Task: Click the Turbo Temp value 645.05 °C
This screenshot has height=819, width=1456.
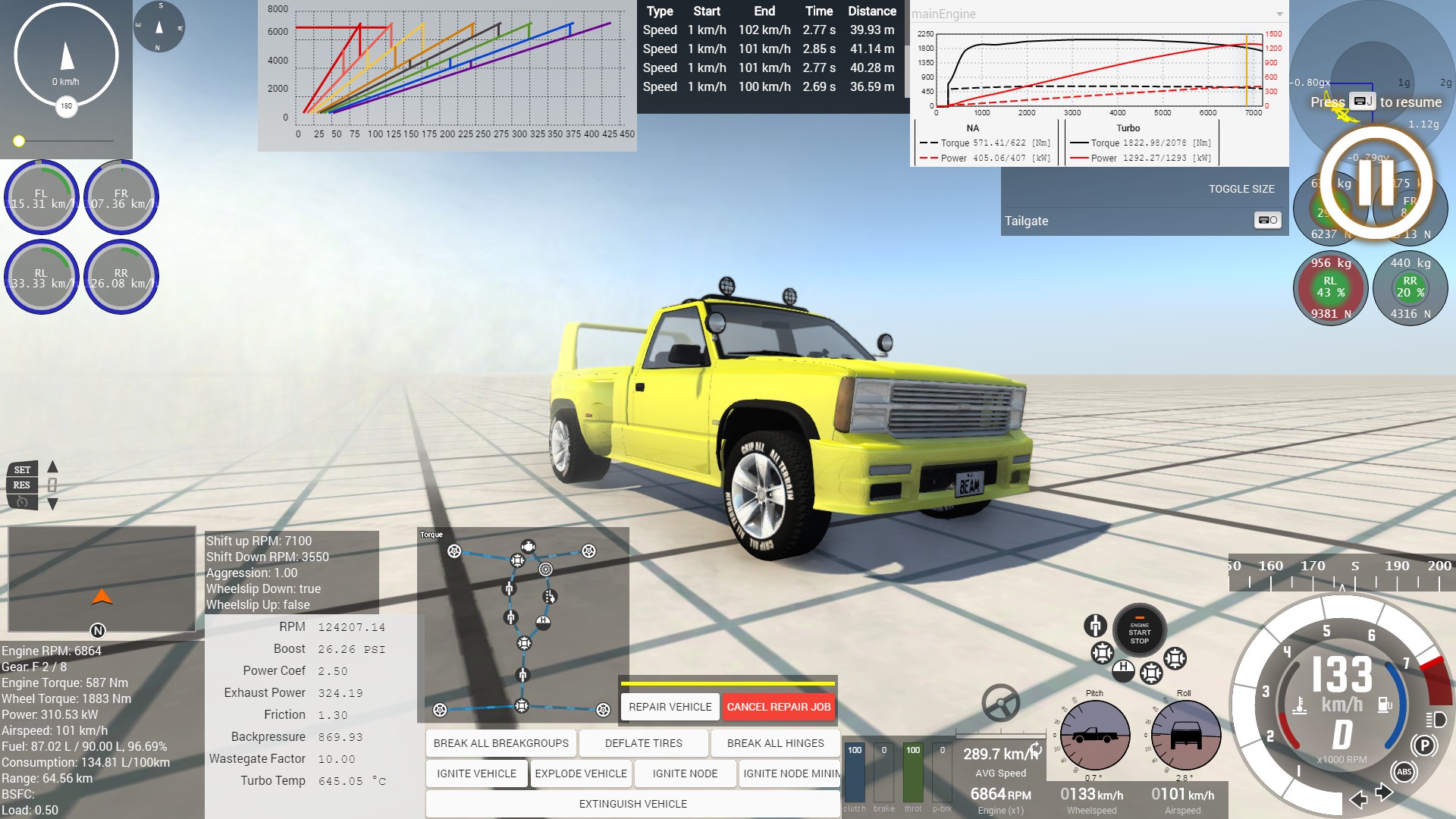Action: pos(352,780)
